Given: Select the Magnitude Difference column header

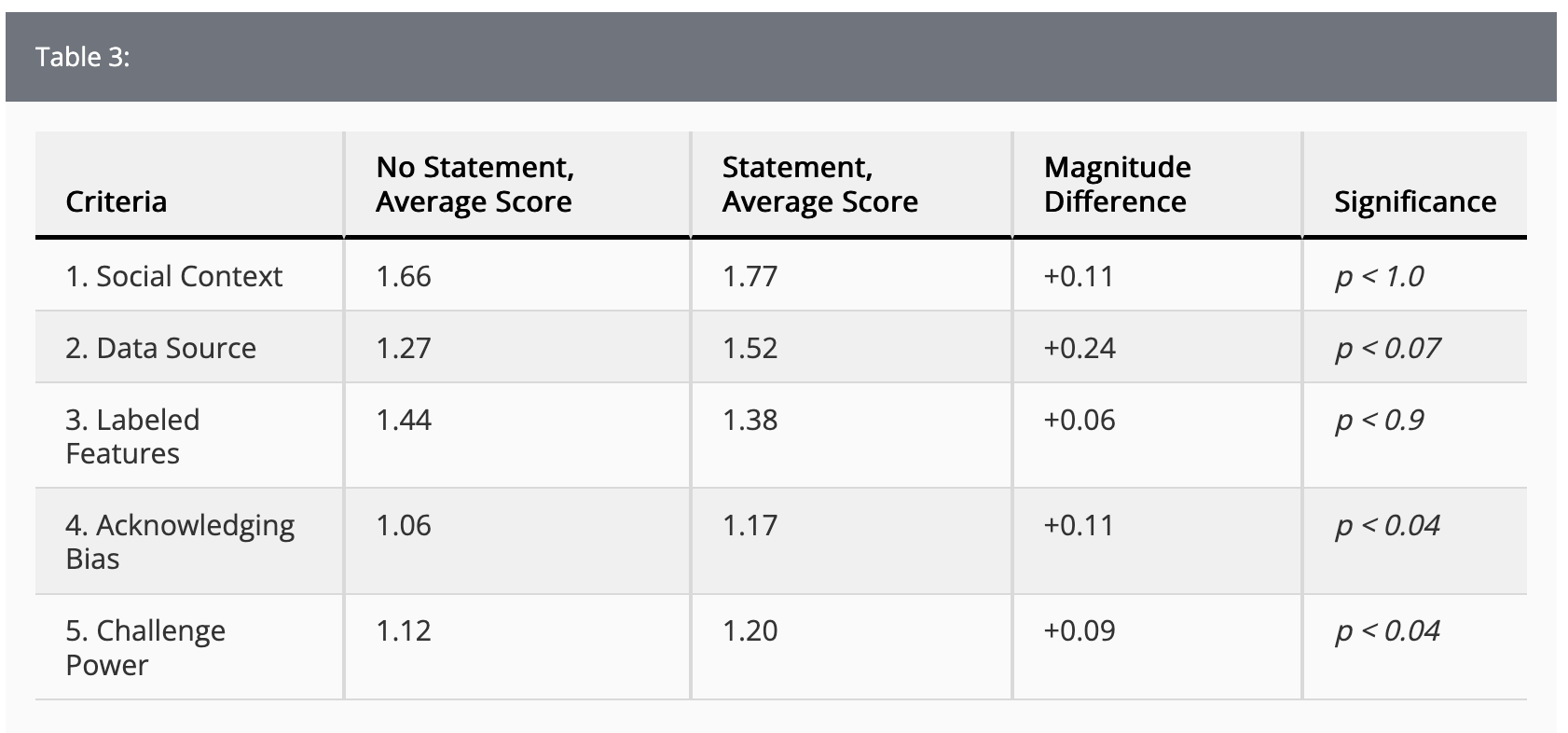Looking at the screenshot, I should [1118, 185].
